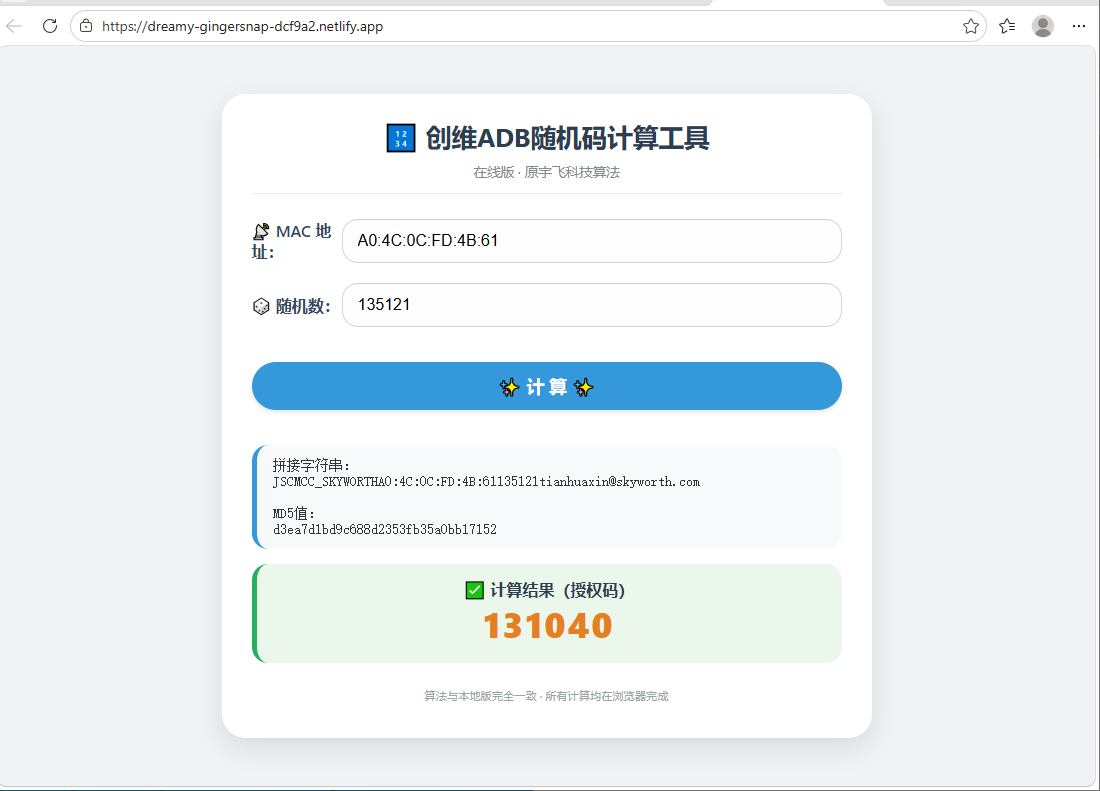The image size is (1100, 791).
Task: Open the favorites list icon
Action: click(1007, 27)
